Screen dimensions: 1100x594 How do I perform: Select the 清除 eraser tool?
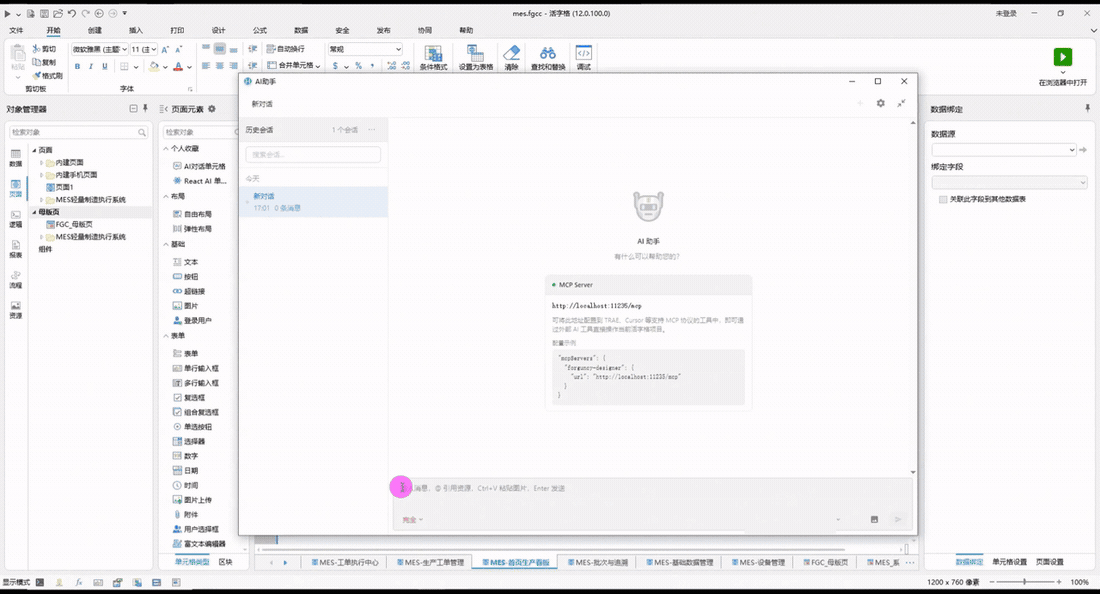click(511, 58)
